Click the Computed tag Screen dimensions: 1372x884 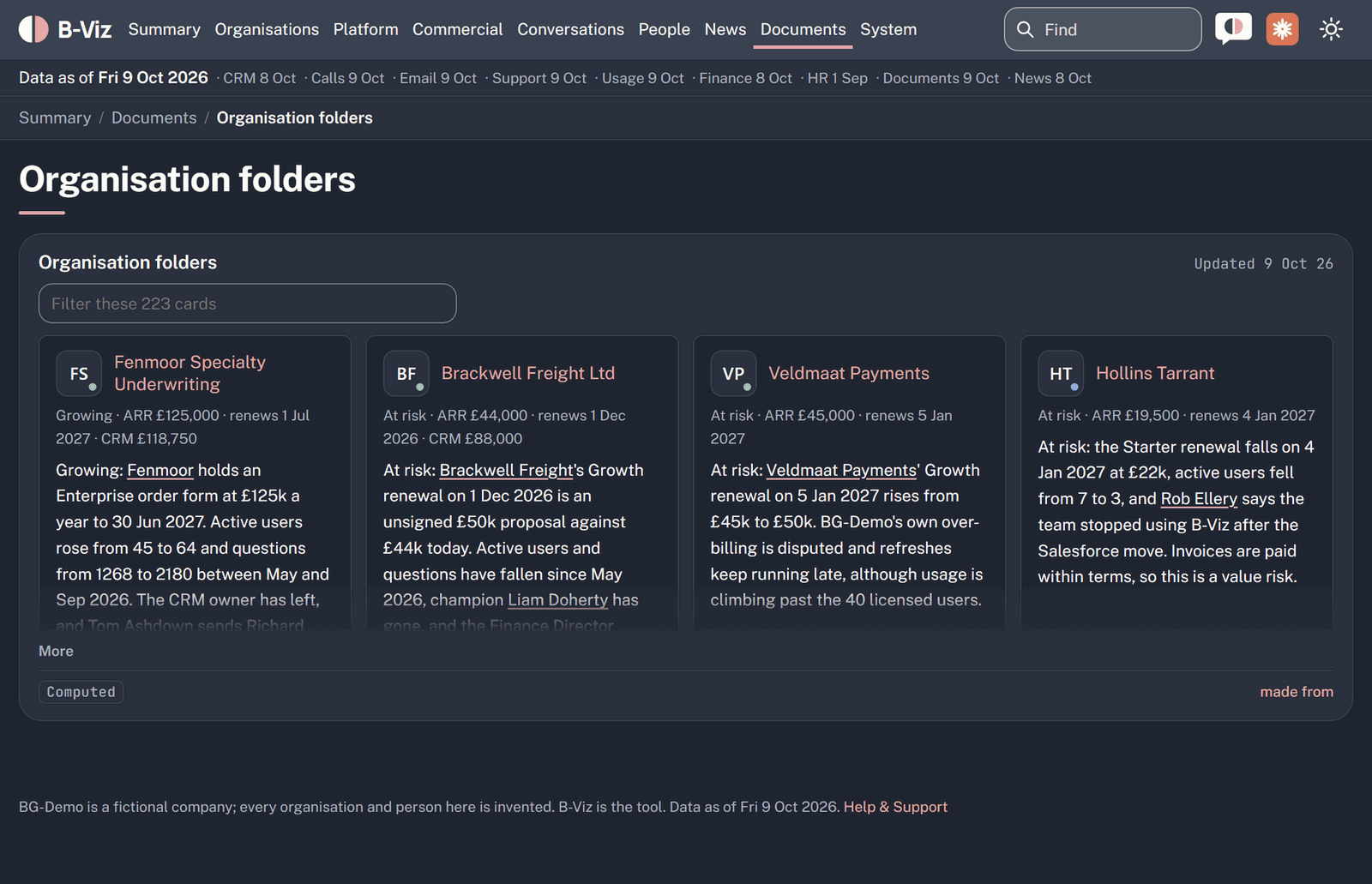(81, 692)
